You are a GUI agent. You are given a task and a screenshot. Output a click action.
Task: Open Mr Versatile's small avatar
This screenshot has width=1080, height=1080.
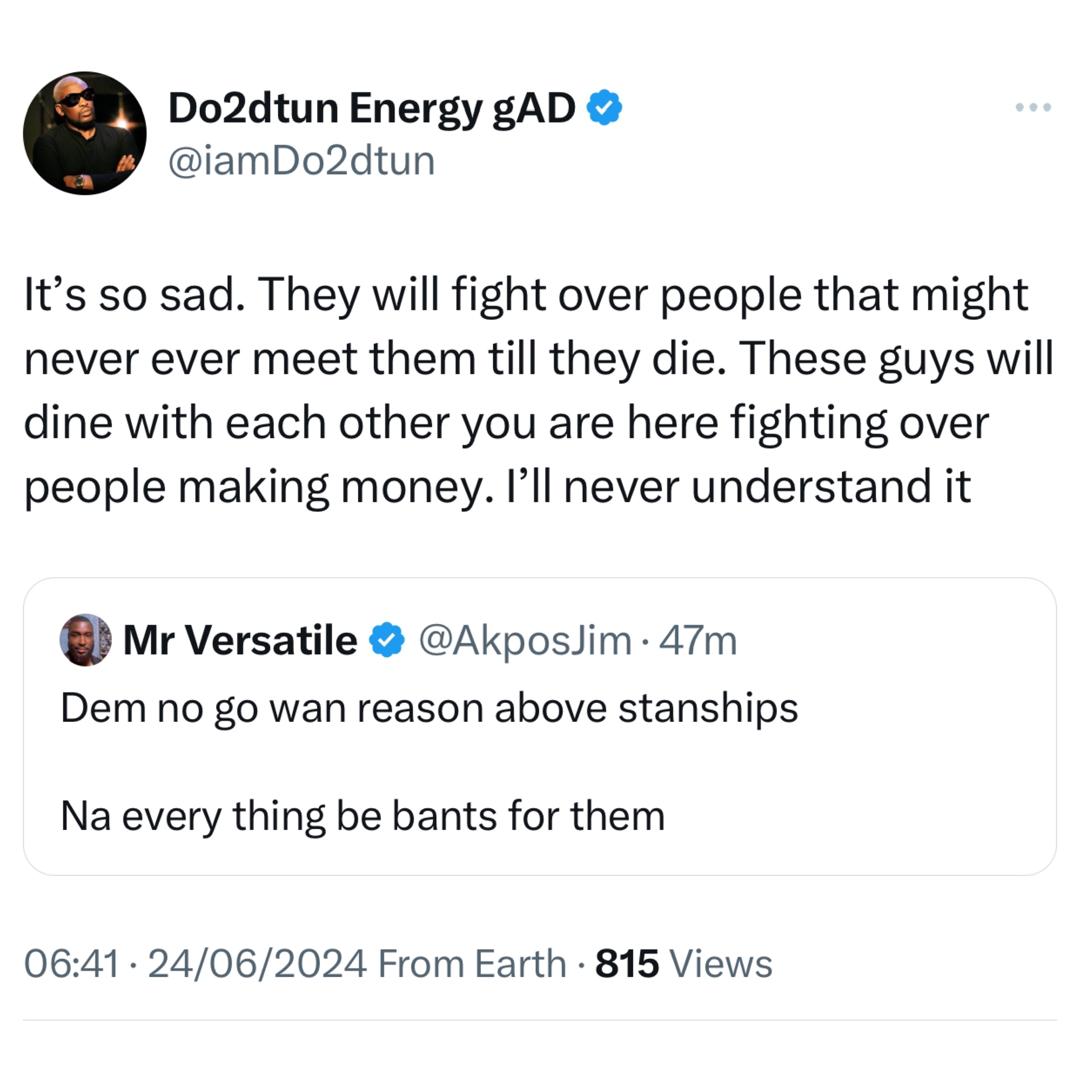[86, 640]
